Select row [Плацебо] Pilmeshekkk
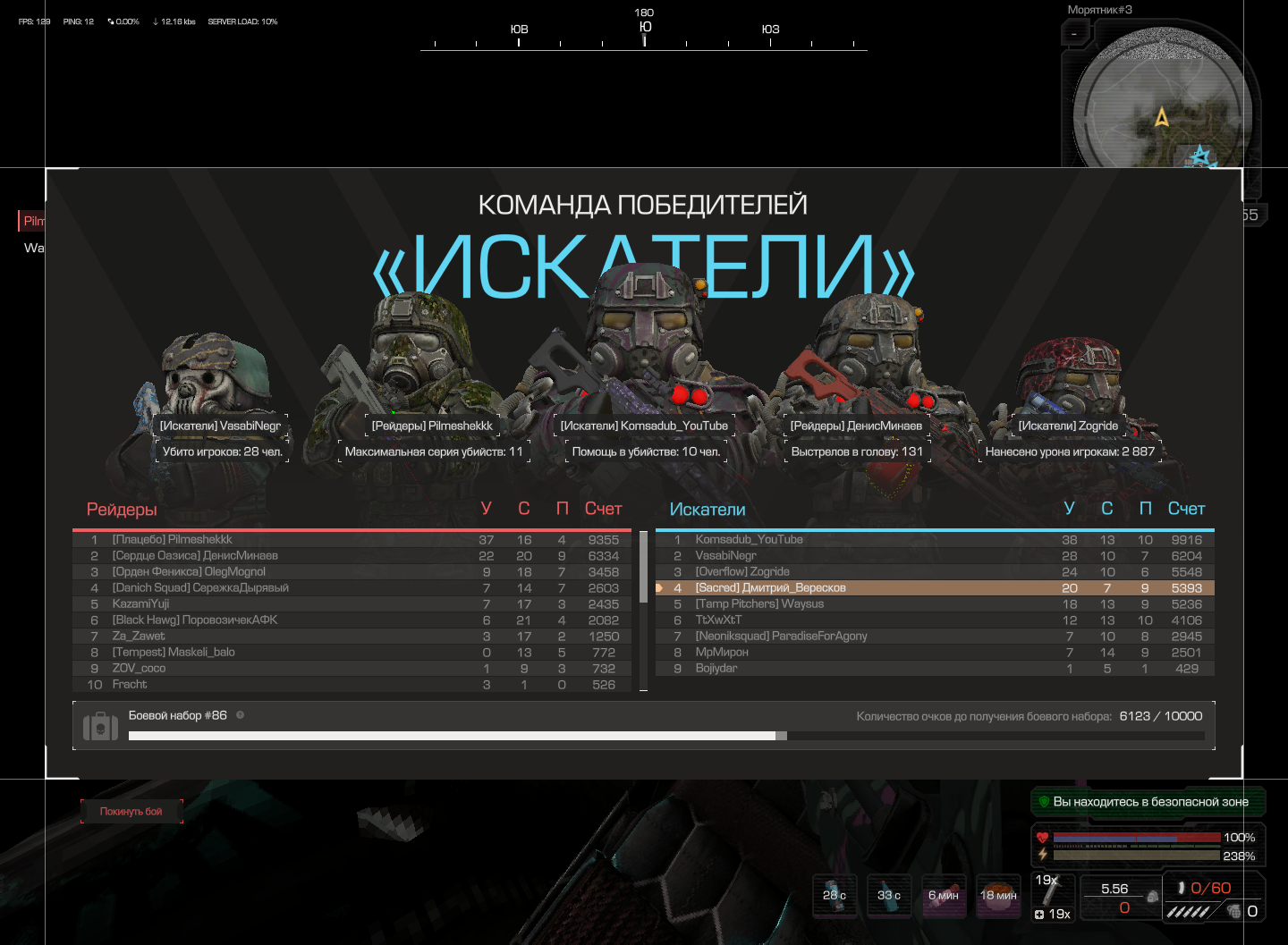The width and height of the screenshot is (1288, 945). [x=352, y=540]
